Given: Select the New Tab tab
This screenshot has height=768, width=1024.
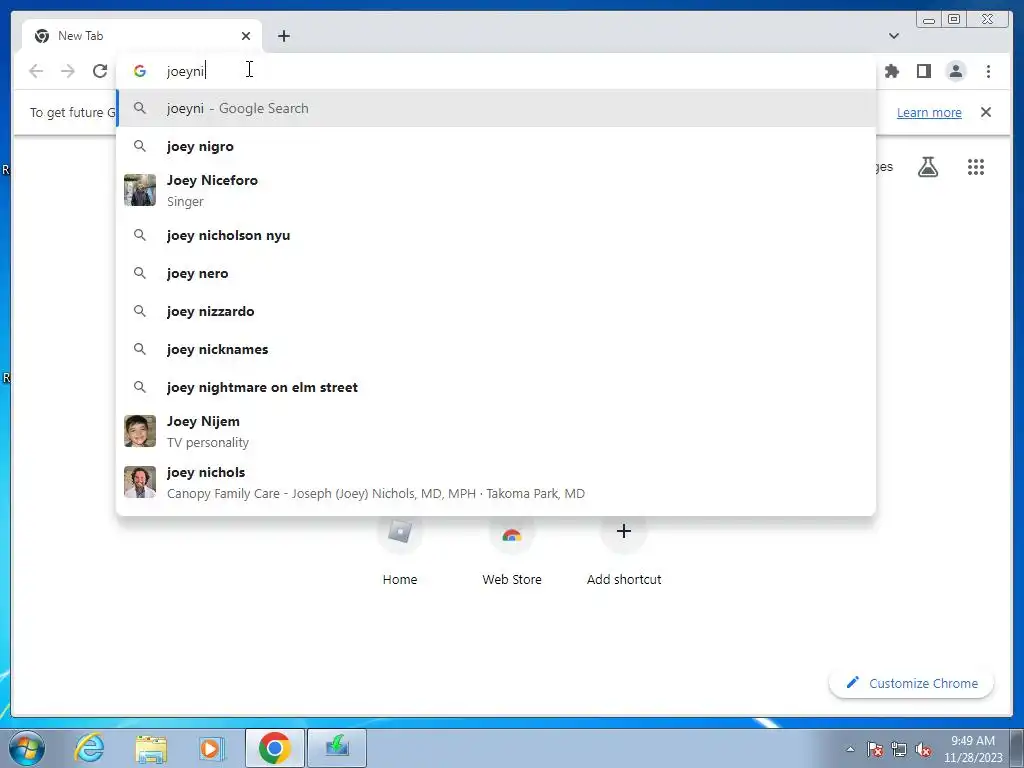Looking at the screenshot, I should [x=142, y=36].
